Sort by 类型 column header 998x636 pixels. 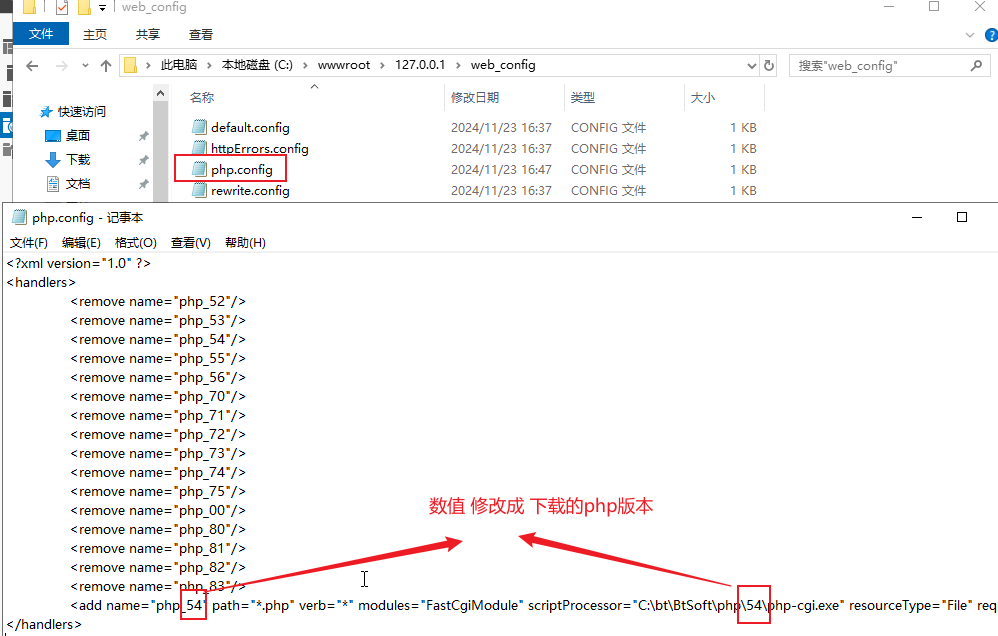[582, 97]
